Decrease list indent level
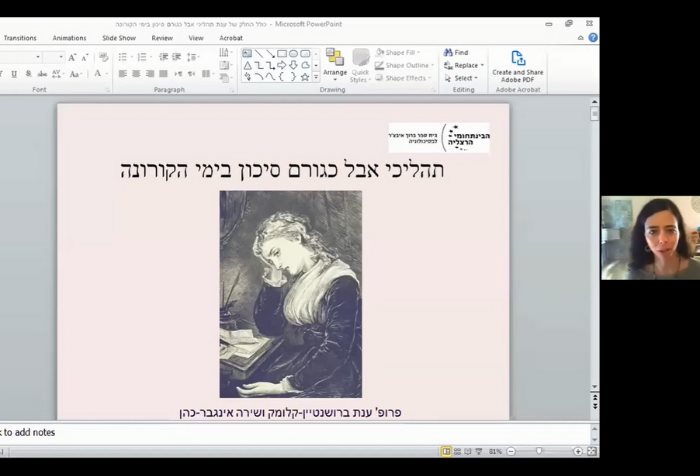This screenshot has height=476, width=700. (x=164, y=57)
